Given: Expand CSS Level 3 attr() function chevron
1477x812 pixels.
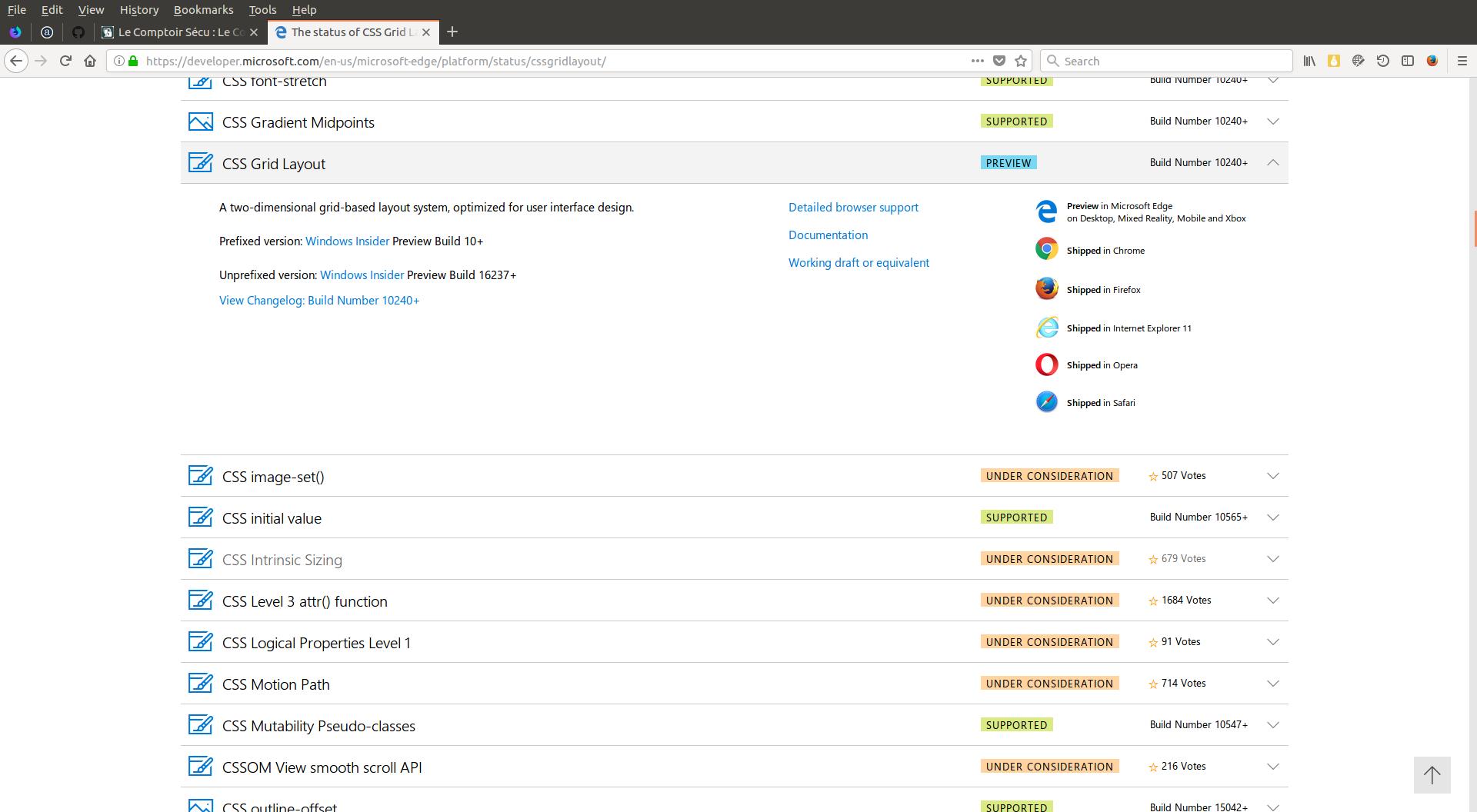Looking at the screenshot, I should (1273, 601).
